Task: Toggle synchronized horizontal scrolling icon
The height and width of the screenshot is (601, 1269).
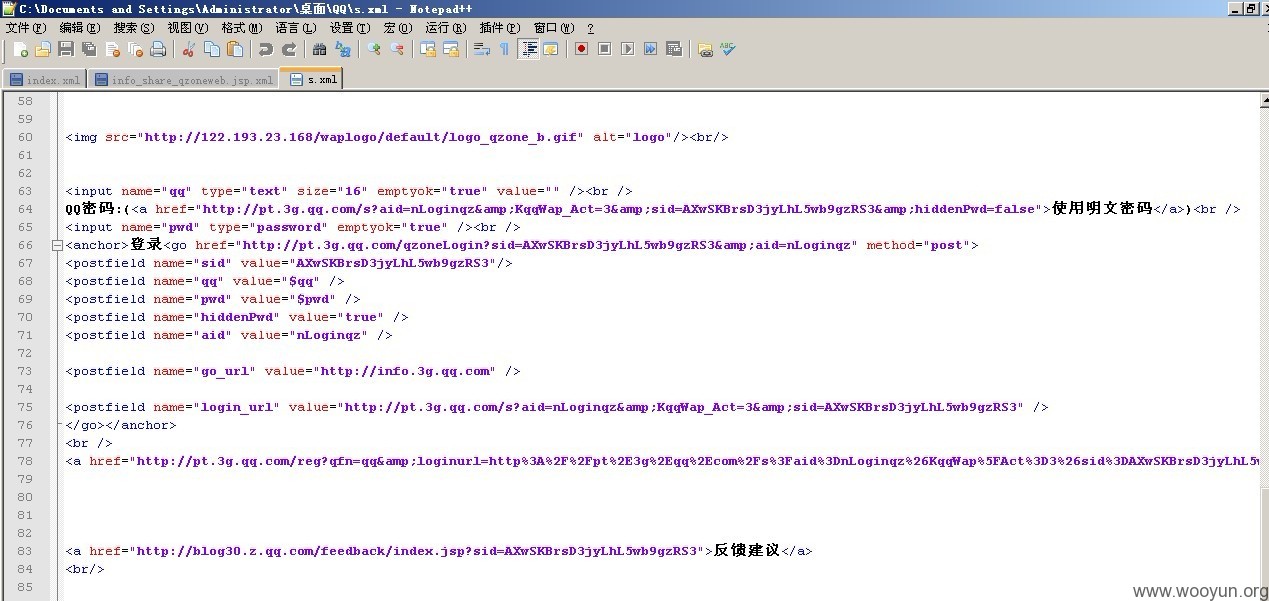Action: pos(450,49)
